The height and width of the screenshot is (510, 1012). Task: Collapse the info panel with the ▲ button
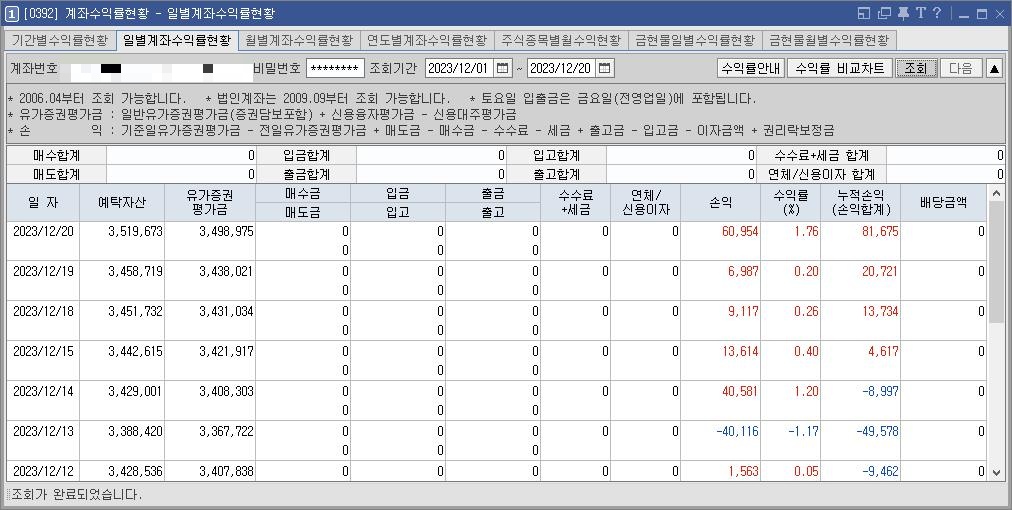click(995, 68)
